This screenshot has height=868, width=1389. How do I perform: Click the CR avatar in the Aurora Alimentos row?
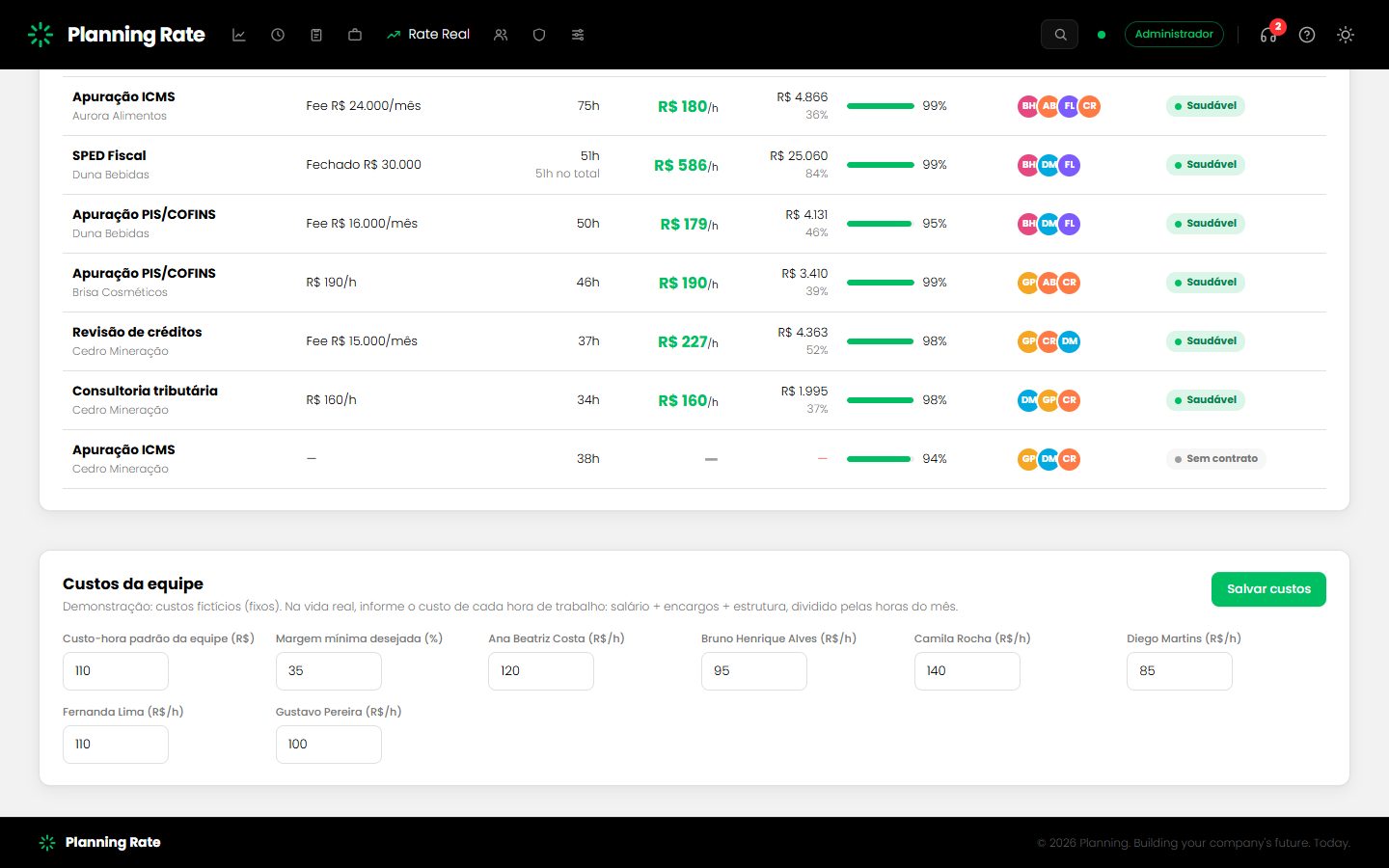pyautogui.click(x=1089, y=106)
